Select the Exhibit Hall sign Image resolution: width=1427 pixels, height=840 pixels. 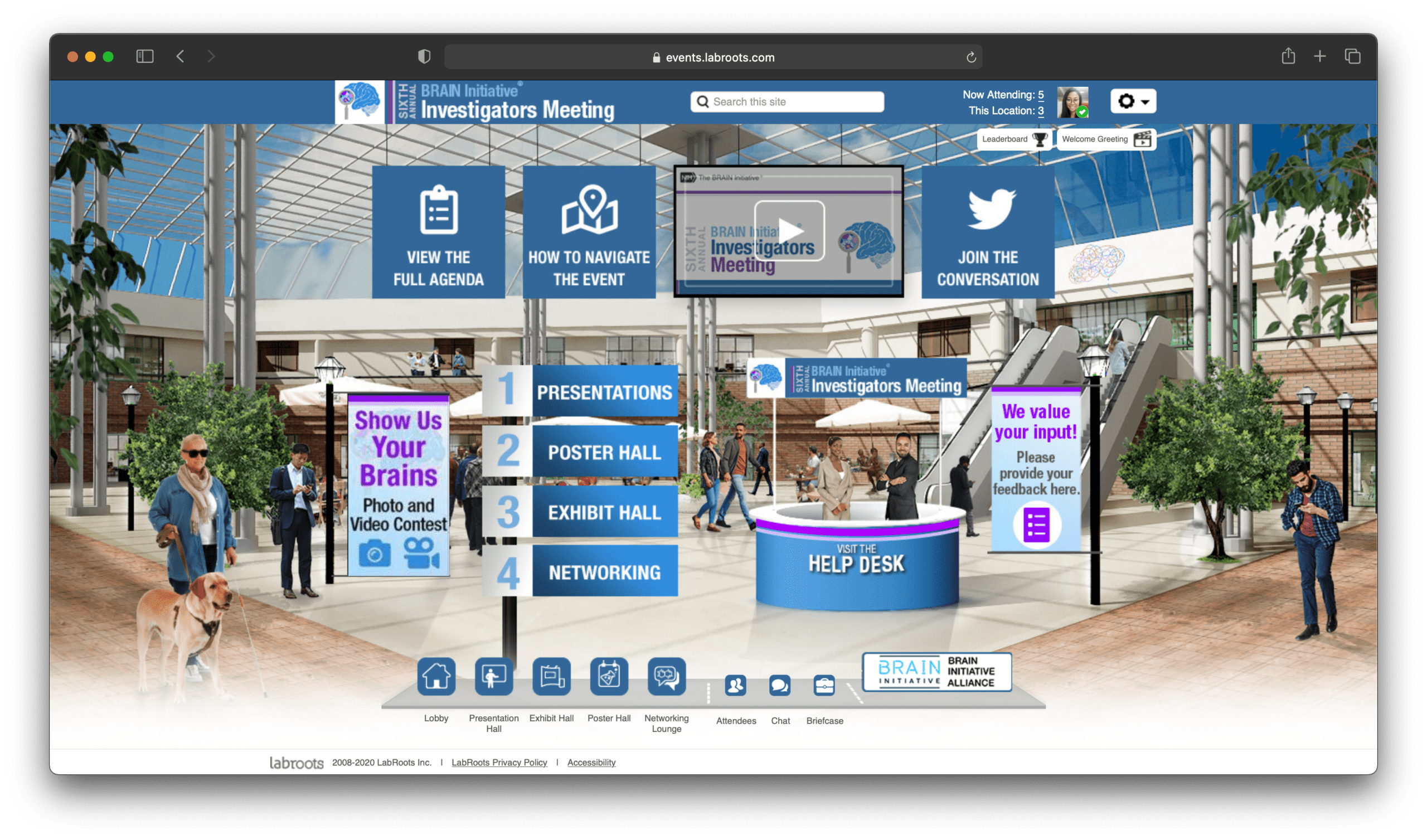(x=580, y=512)
